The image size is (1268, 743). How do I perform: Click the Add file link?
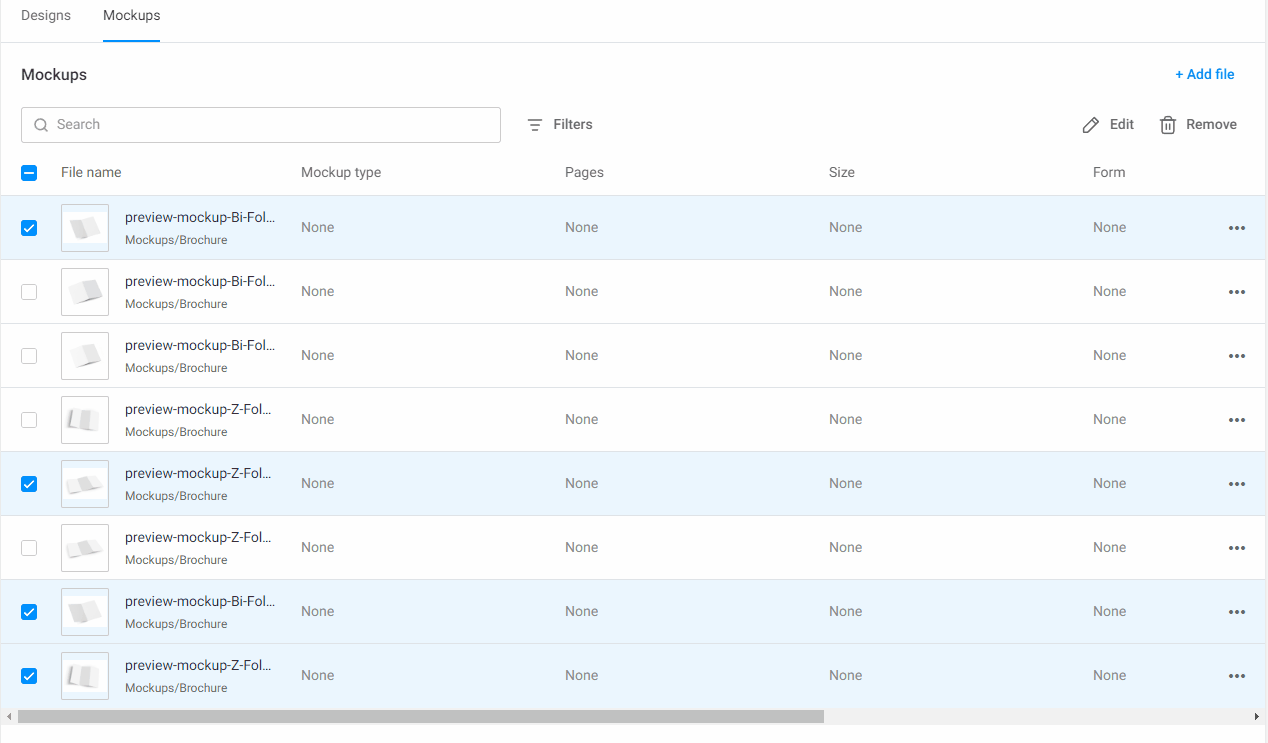pyautogui.click(x=1205, y=74)
